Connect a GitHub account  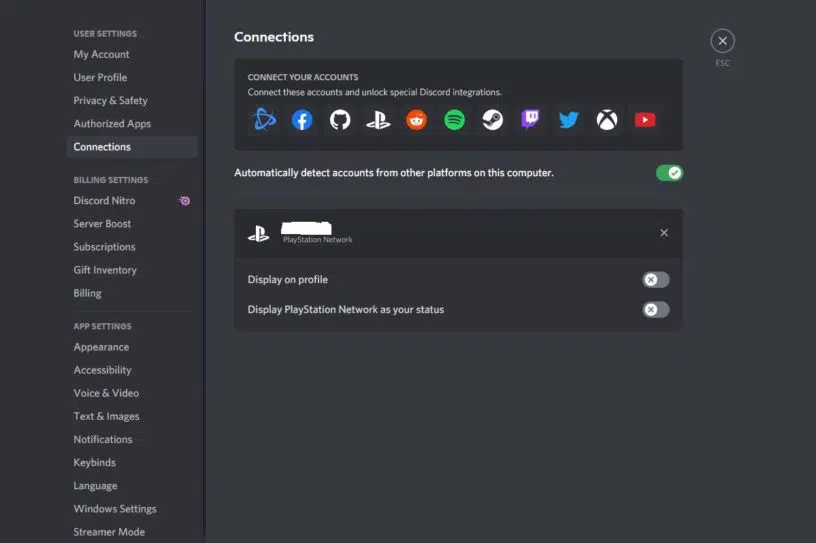[x=340, y=120]
